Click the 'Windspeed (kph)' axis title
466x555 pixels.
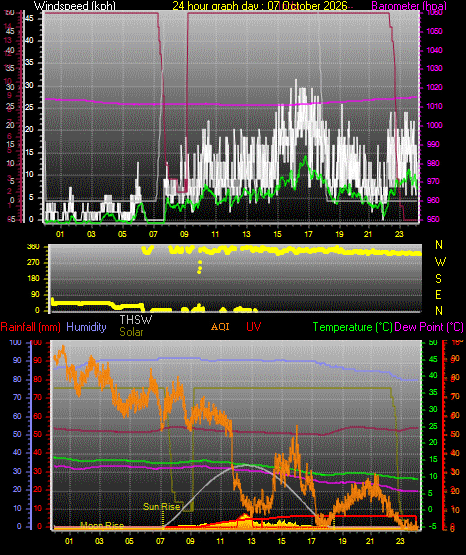pos(74,6)
